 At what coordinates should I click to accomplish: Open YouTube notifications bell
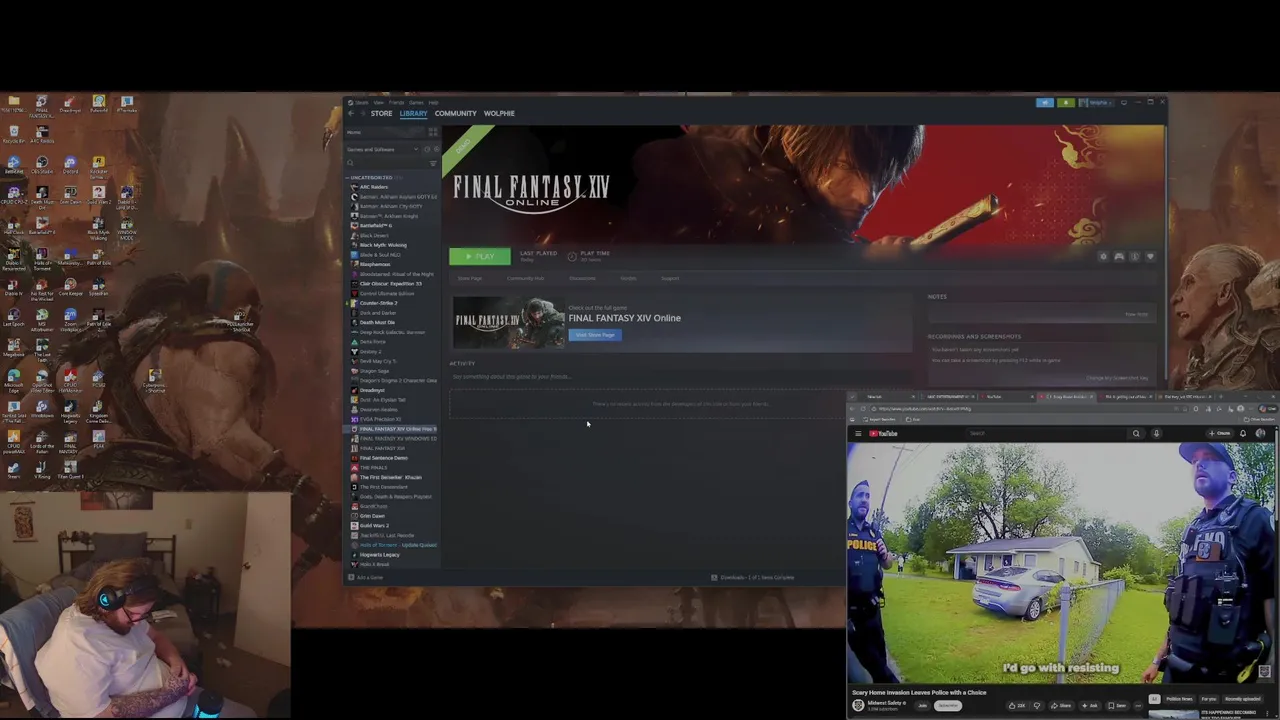pos(1243,433)
